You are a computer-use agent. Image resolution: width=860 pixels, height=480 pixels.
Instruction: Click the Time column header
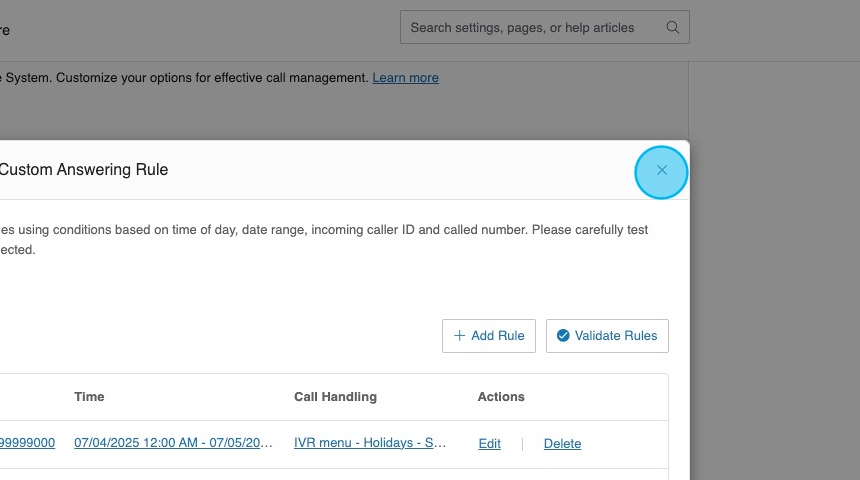[x=89, y=397]
